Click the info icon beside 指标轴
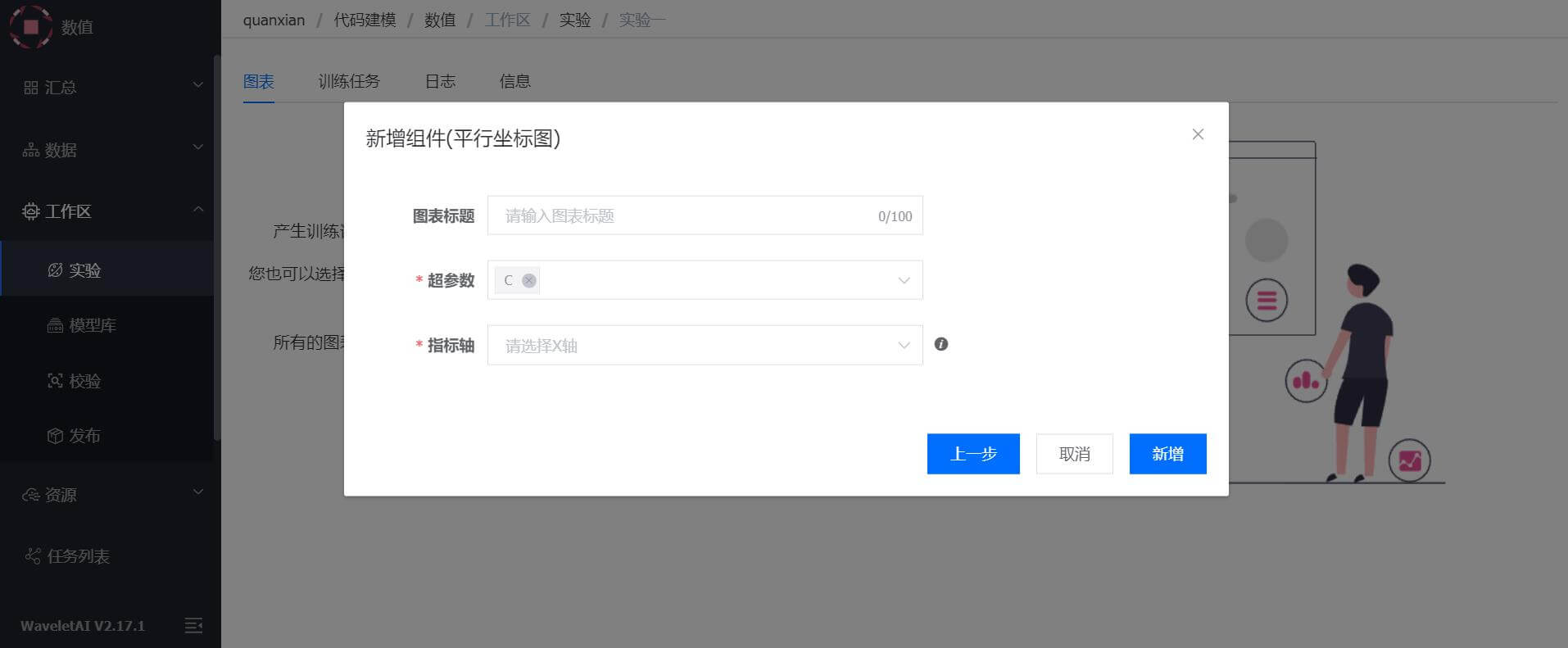This screenshot has width=1568, height=648. (941, 344)
